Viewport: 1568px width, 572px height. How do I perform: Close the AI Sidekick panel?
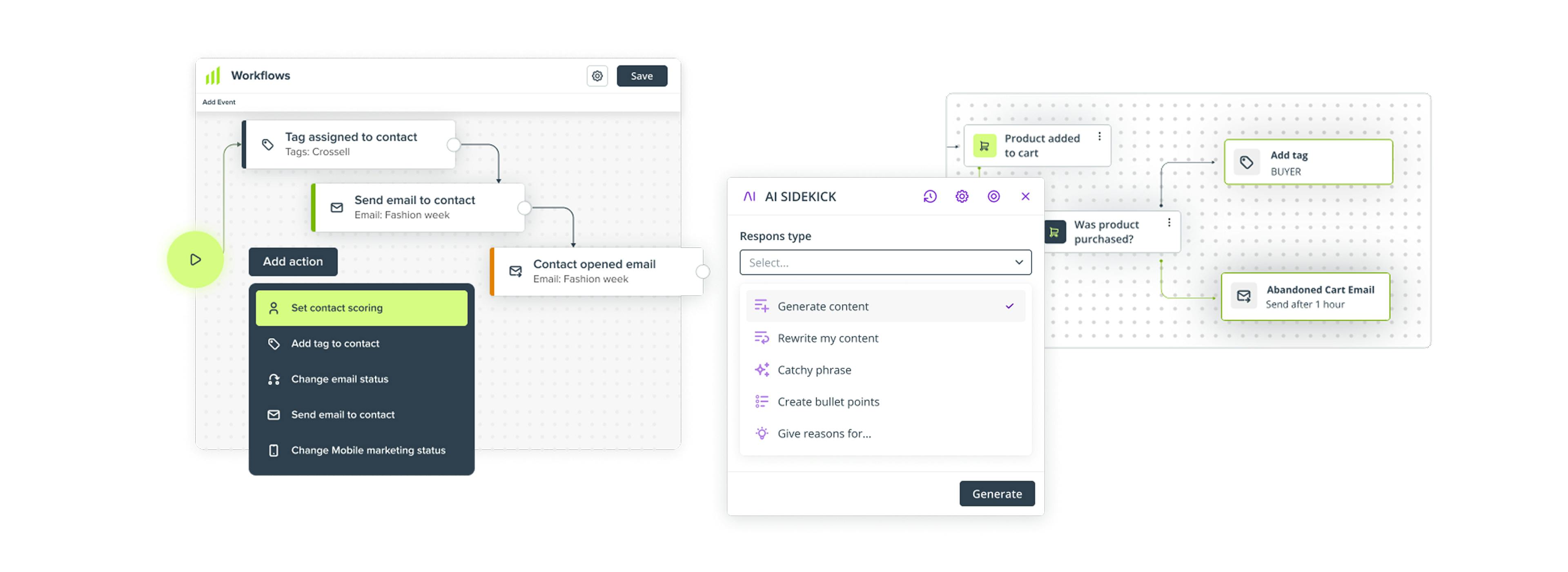tap(1025, 196)
